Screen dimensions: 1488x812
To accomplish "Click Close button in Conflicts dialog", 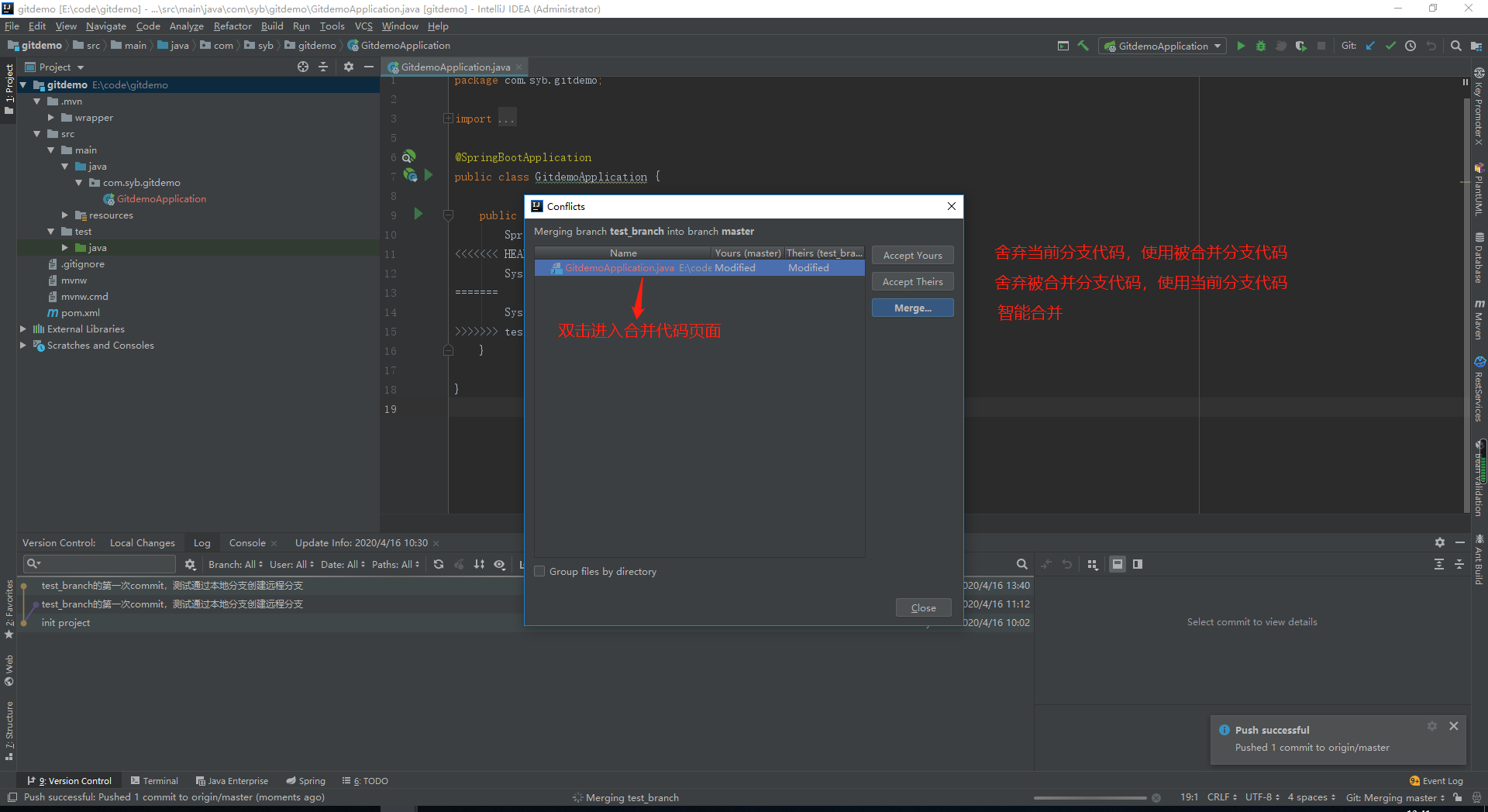I will 923,607.
